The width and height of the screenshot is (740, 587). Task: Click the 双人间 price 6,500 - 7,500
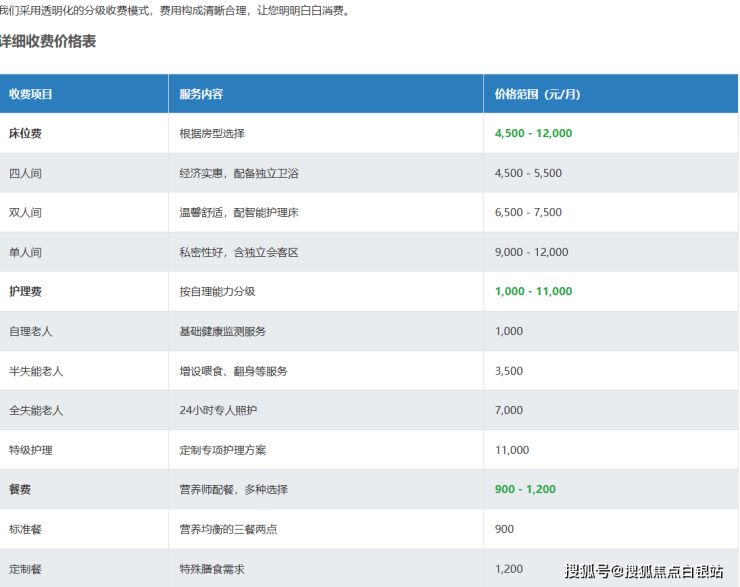coord(528,212)
